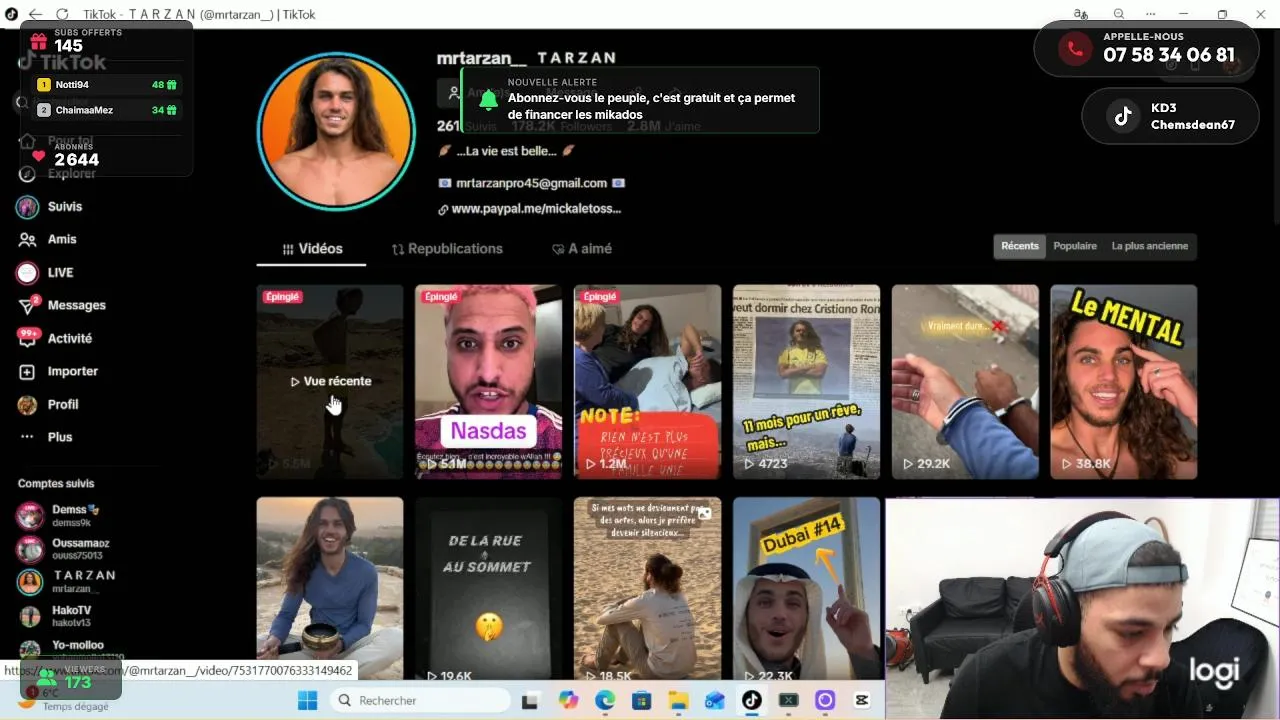Viewport: 1280px width, 720px height.
Task: Go back with the browser back arrow
Action: click(x=36, y=14)
